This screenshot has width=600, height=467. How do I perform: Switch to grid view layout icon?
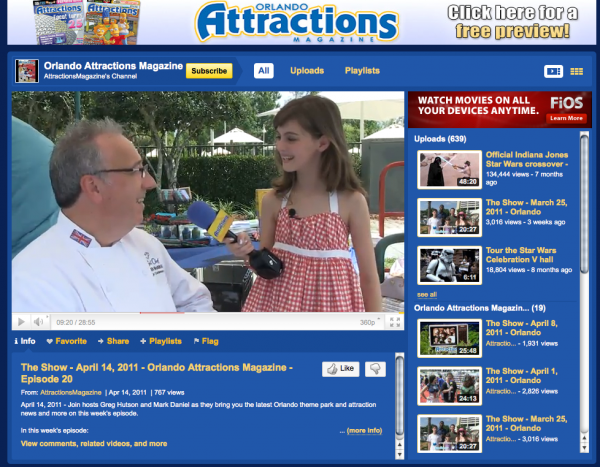pyautogui.click(x=576, y=71)
